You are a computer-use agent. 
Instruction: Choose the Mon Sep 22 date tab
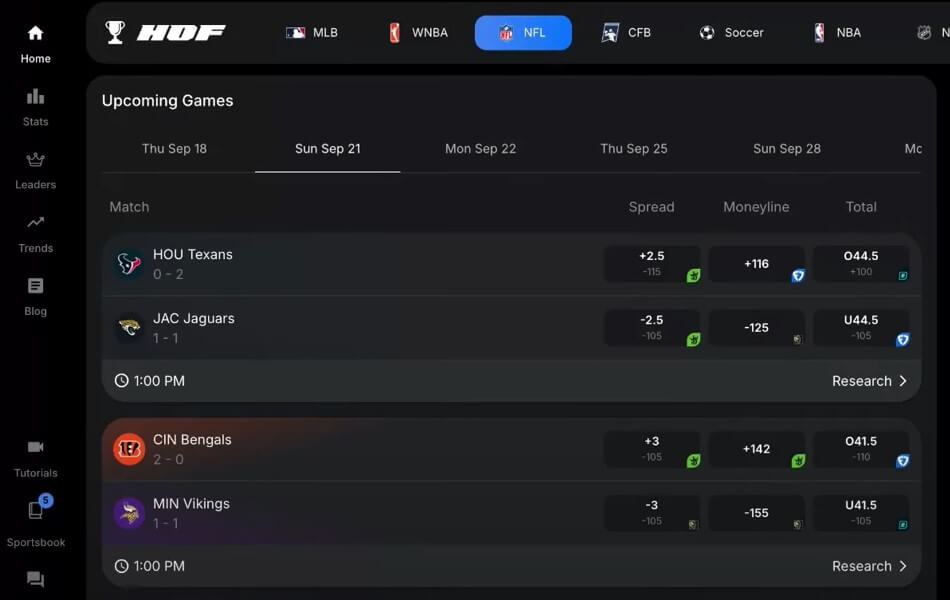point(480,149)
